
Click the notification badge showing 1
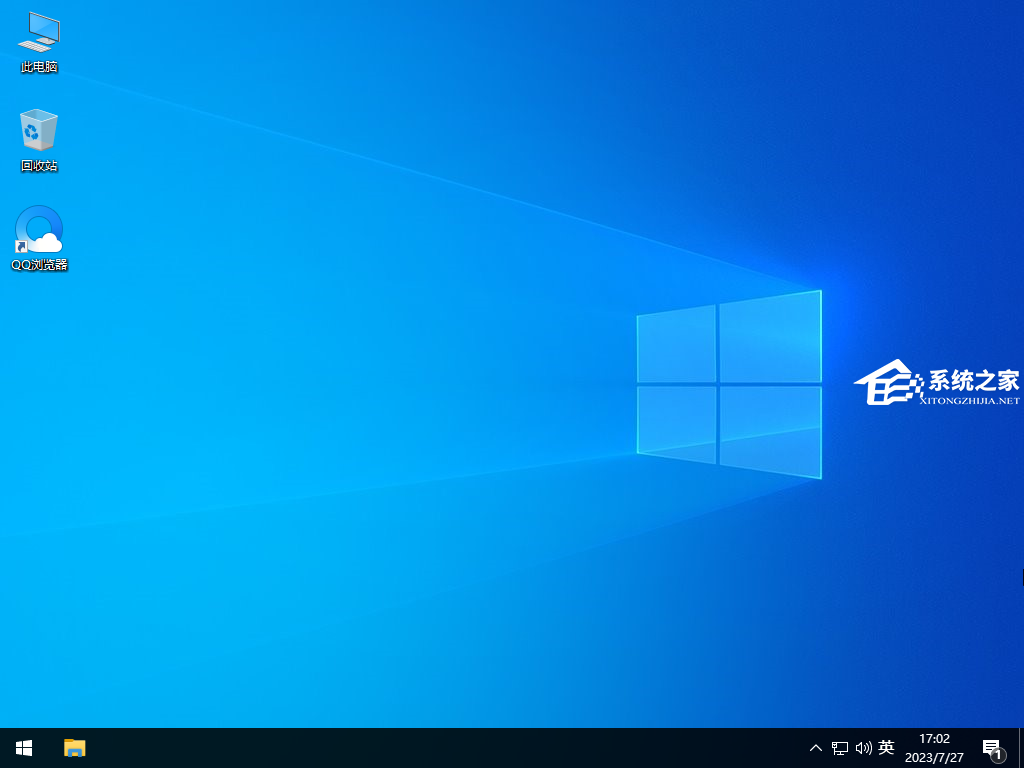point(997,755)
